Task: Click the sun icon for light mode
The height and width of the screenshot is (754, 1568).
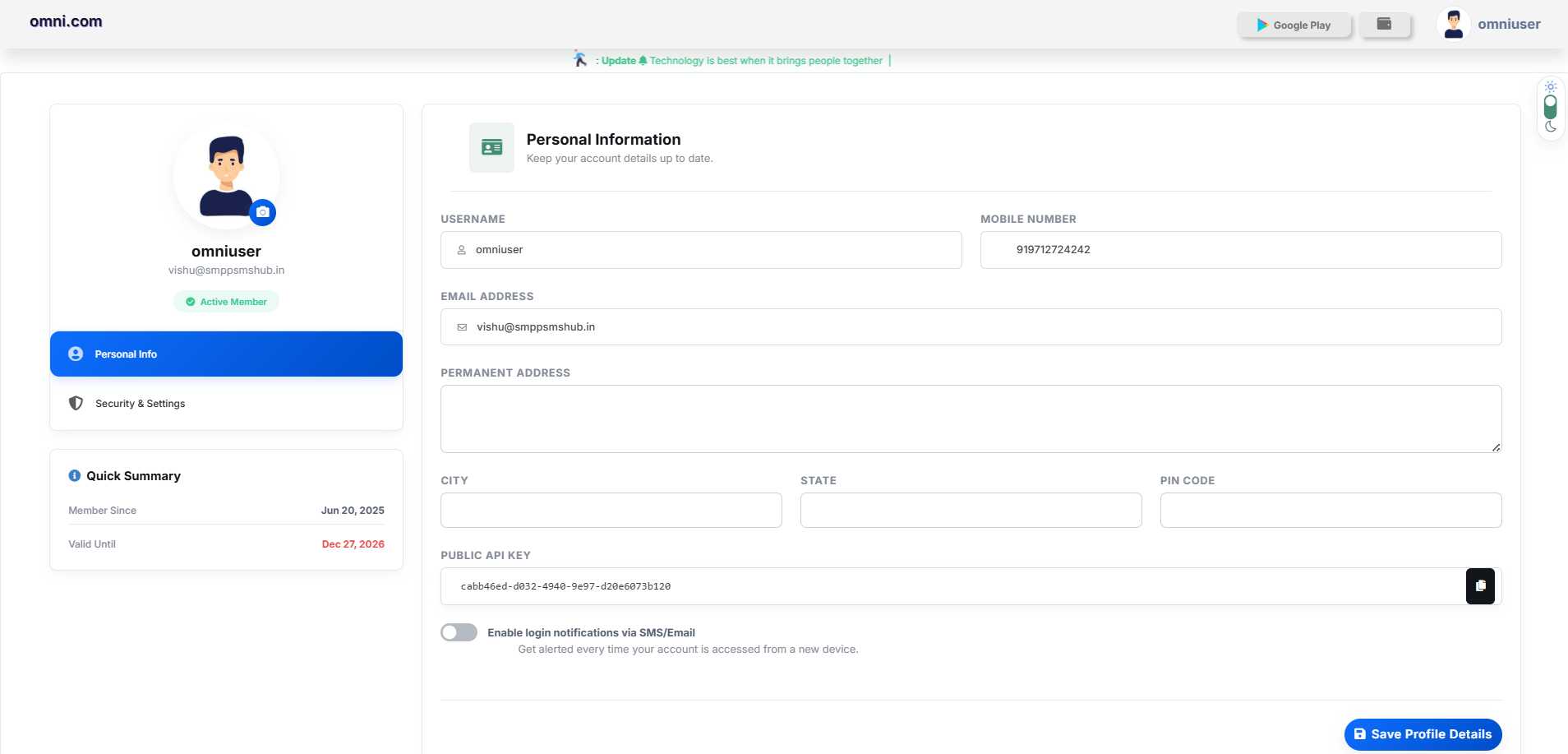Action: click(1551, 86)
